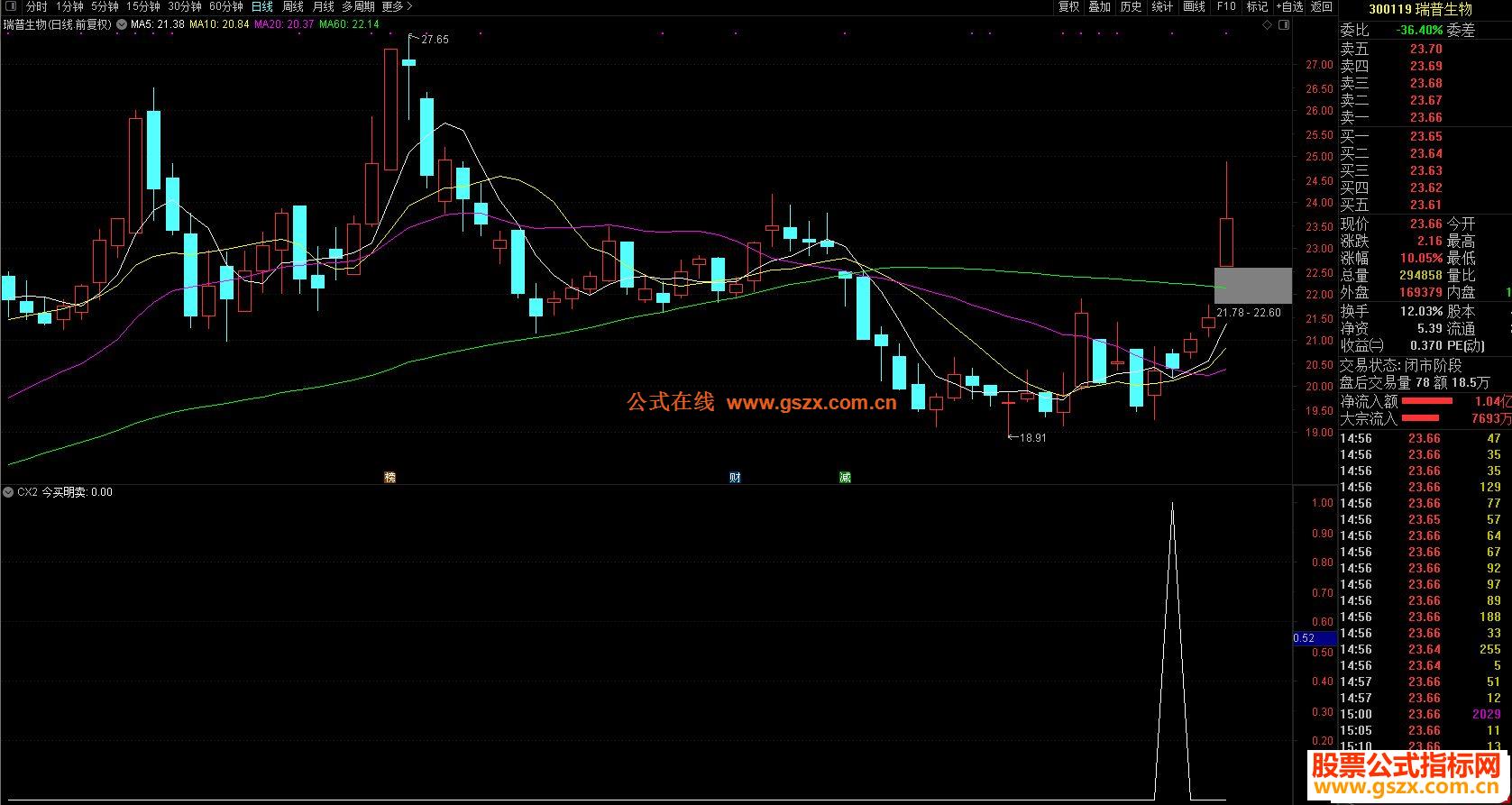Click the 标记 mark button
This screenshot has height=805, width=1512.
1257,6
